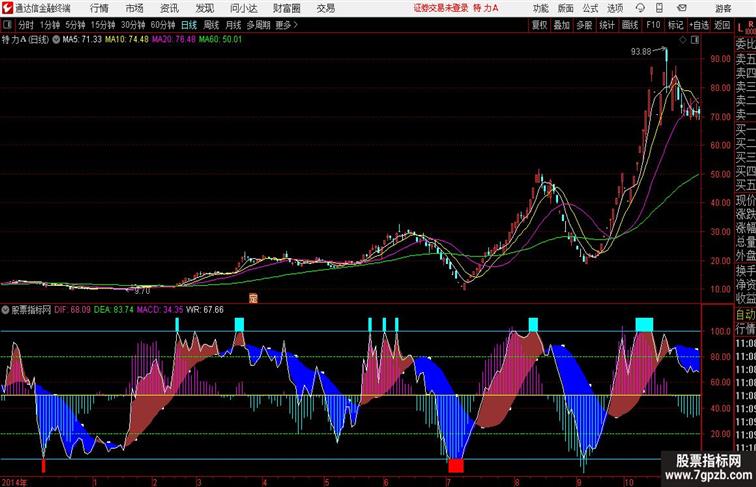
Task: Click the 叠加 overlay button
Action: [x=562, y=25]
